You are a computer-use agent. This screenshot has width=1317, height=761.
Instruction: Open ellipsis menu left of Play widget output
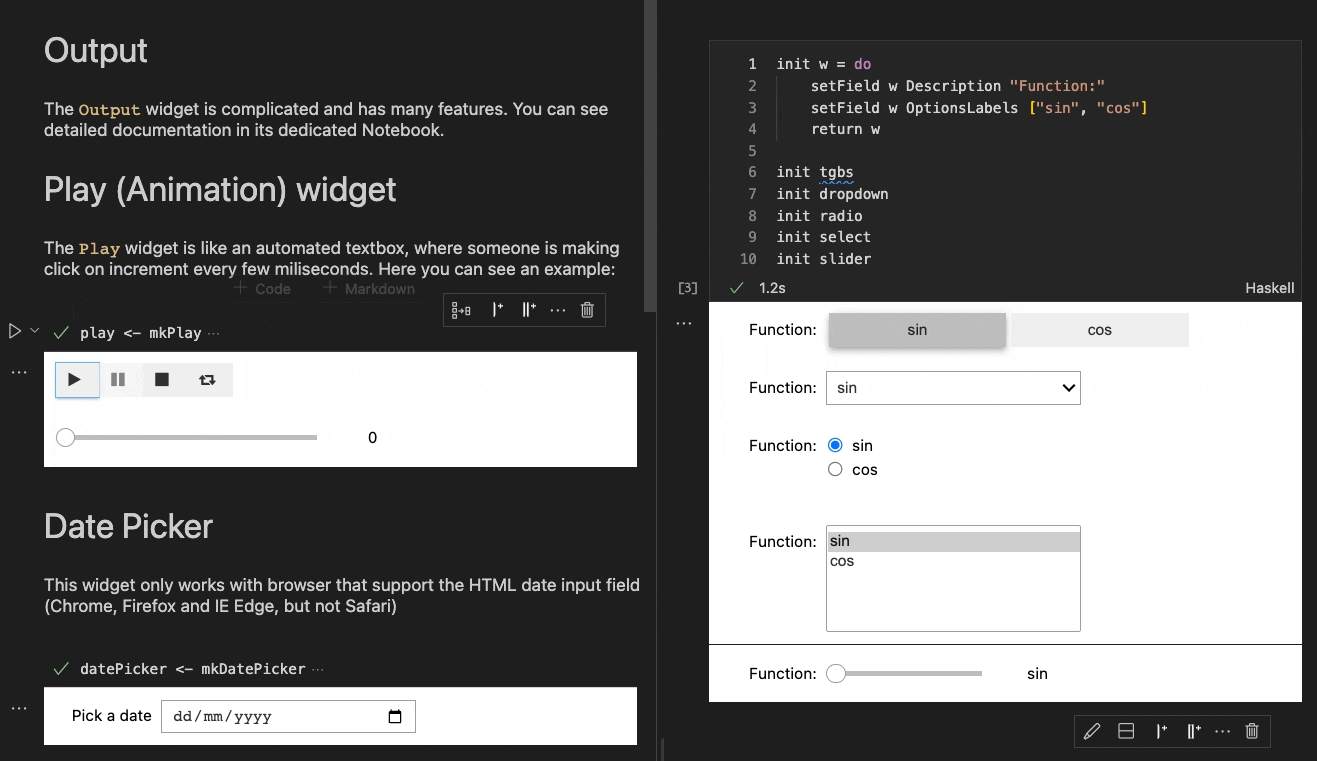(x=19, y=372)
